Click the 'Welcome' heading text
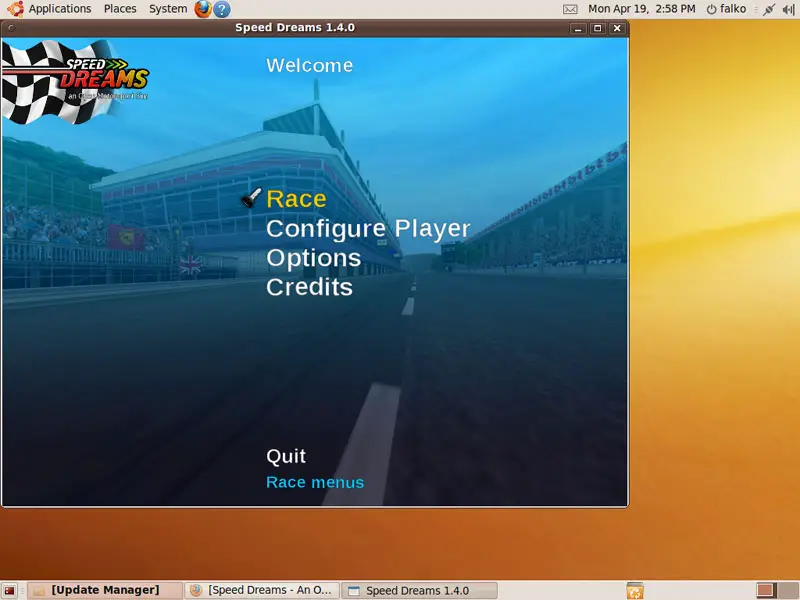Image resolution: width=800 pixels, height=600 pixels. 310,65
